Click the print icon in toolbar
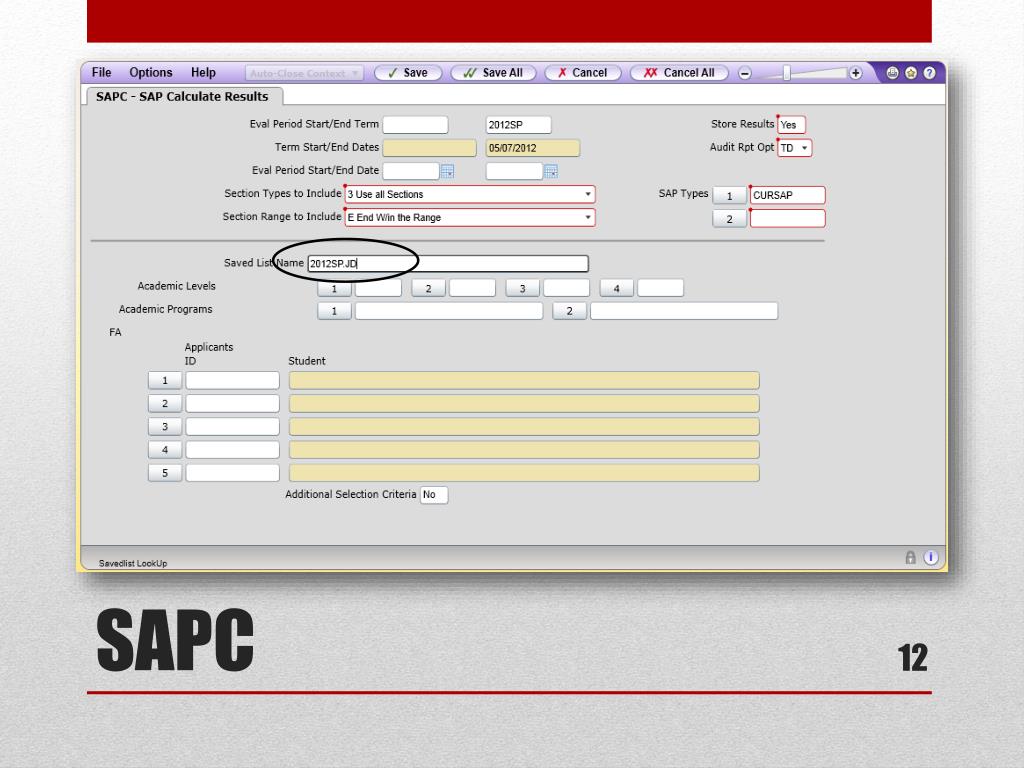The image size is (1024, 768). (892, 73)
